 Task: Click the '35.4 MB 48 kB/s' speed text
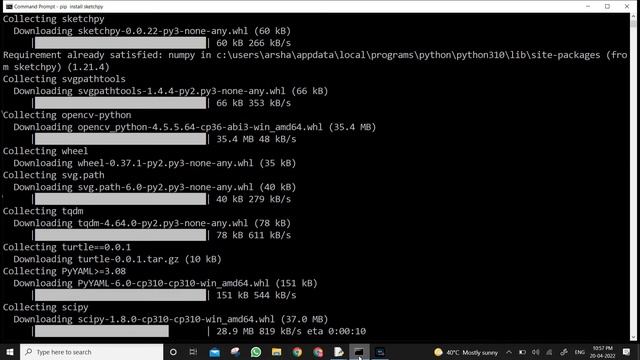pyautogui.click(x=256, y=139)
